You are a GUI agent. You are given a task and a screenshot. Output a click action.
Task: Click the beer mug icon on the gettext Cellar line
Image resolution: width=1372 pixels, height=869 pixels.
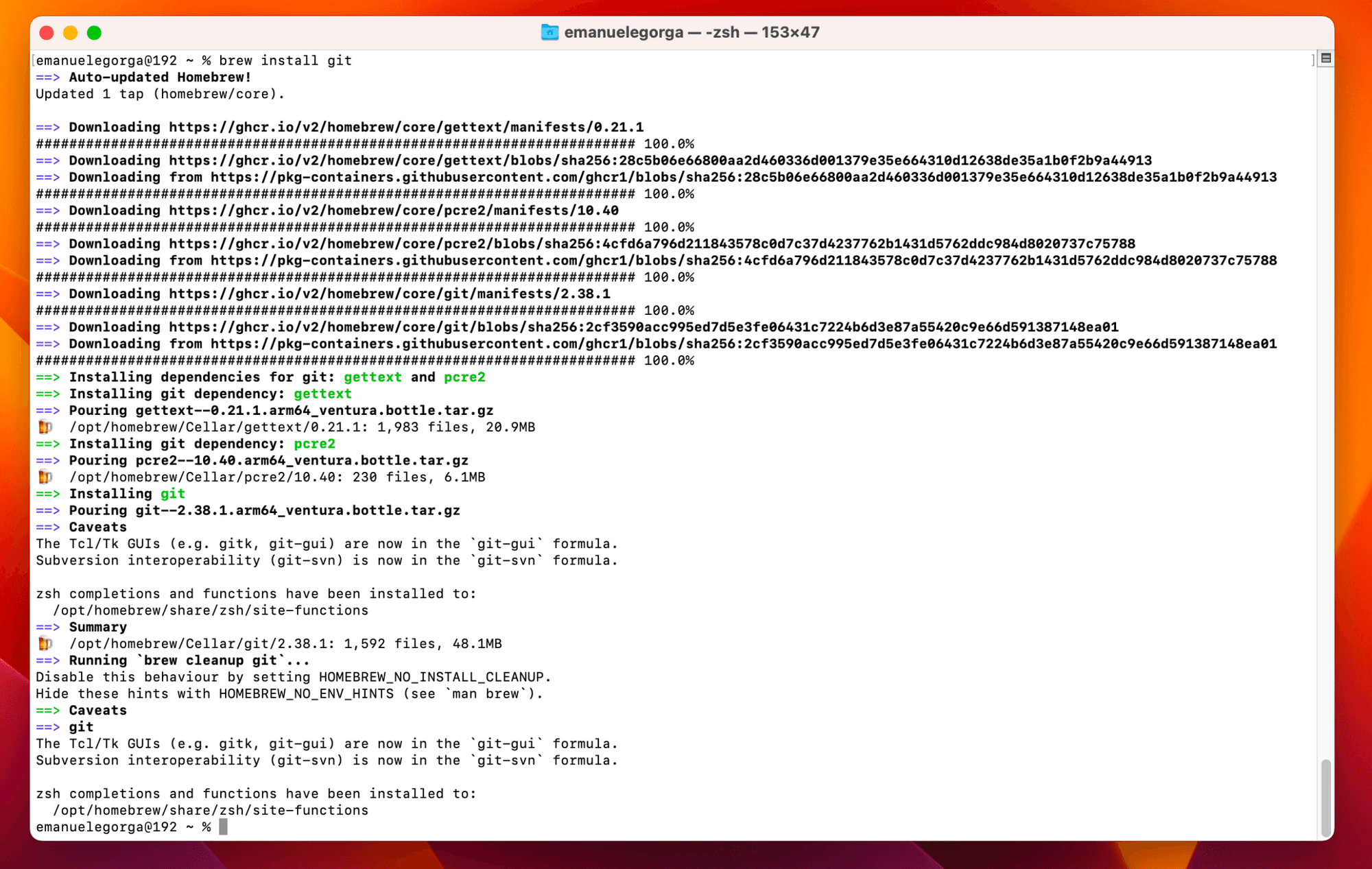[x=45, y=427]
